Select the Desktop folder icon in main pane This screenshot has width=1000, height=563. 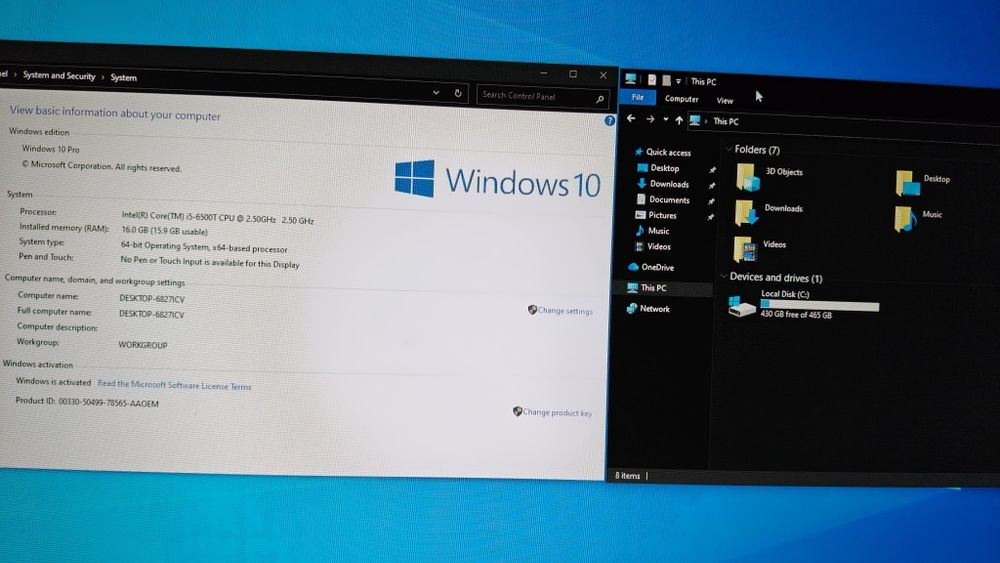point(907,183)
